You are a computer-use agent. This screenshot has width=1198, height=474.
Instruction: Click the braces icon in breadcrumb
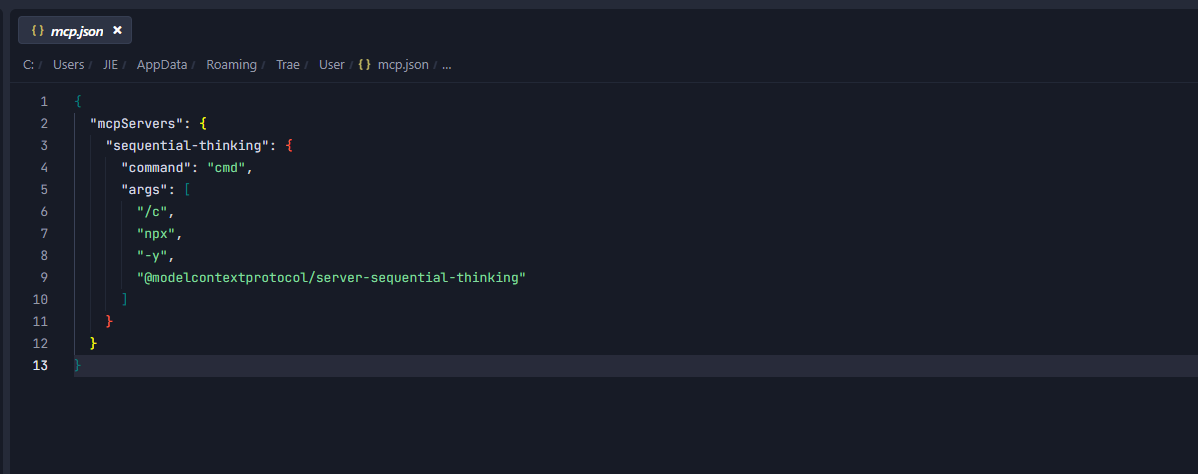(364, 65)
